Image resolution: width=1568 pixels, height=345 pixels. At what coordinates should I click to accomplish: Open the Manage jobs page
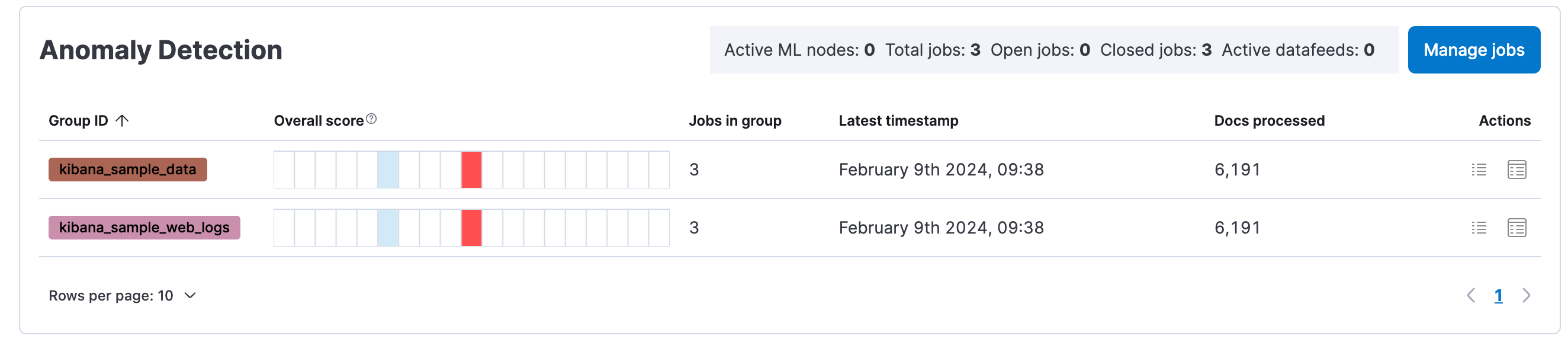coord(1473,50)
